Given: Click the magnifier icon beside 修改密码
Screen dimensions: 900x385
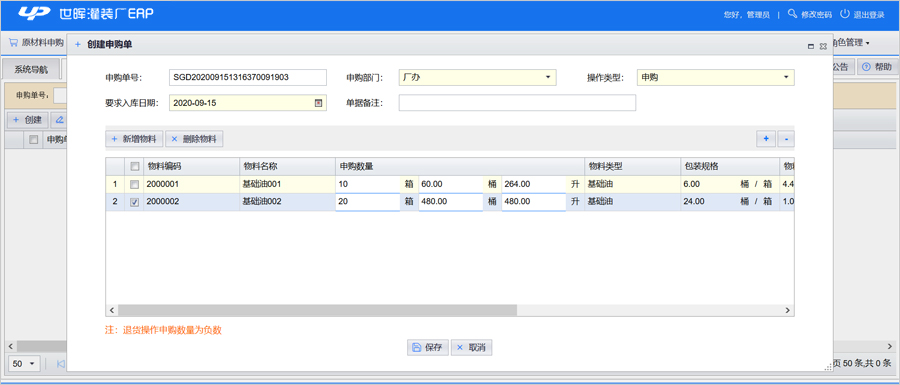Looking at the screenshot, I should coord(792,14).
